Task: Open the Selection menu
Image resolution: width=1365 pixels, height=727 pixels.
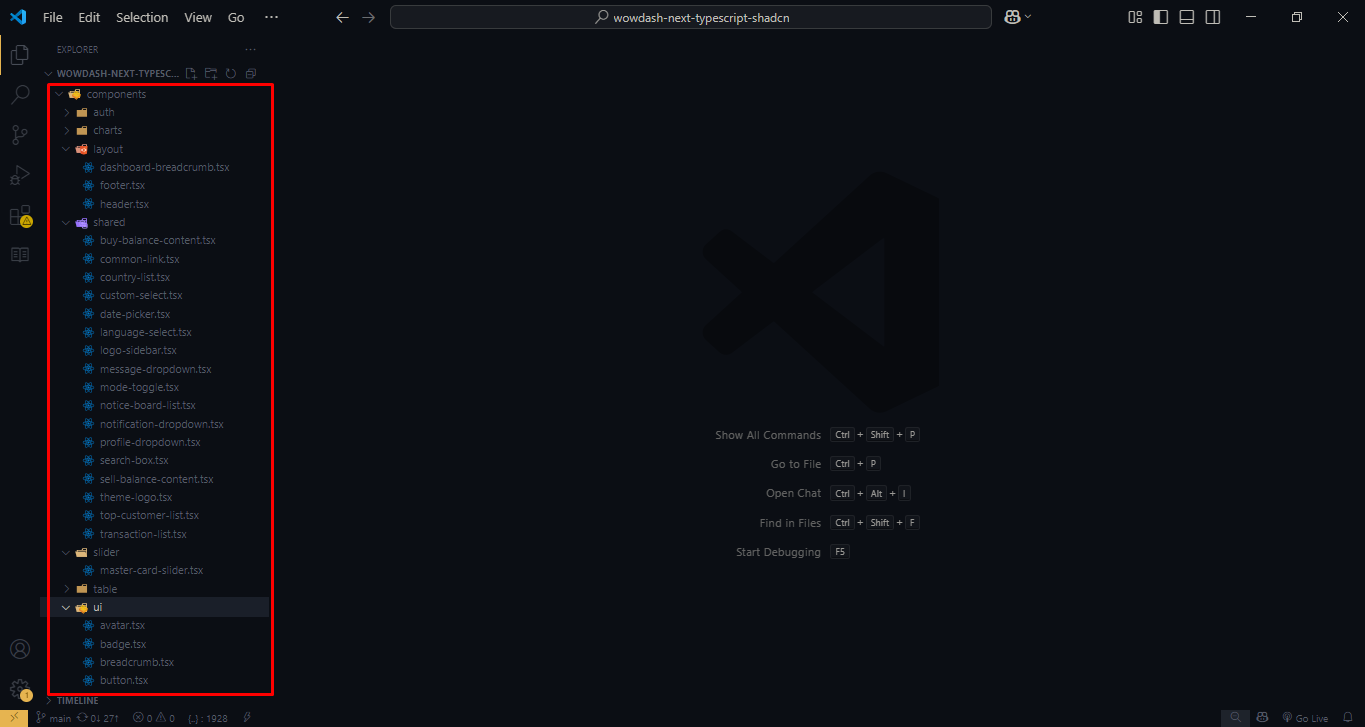Action: coord(142,17)
